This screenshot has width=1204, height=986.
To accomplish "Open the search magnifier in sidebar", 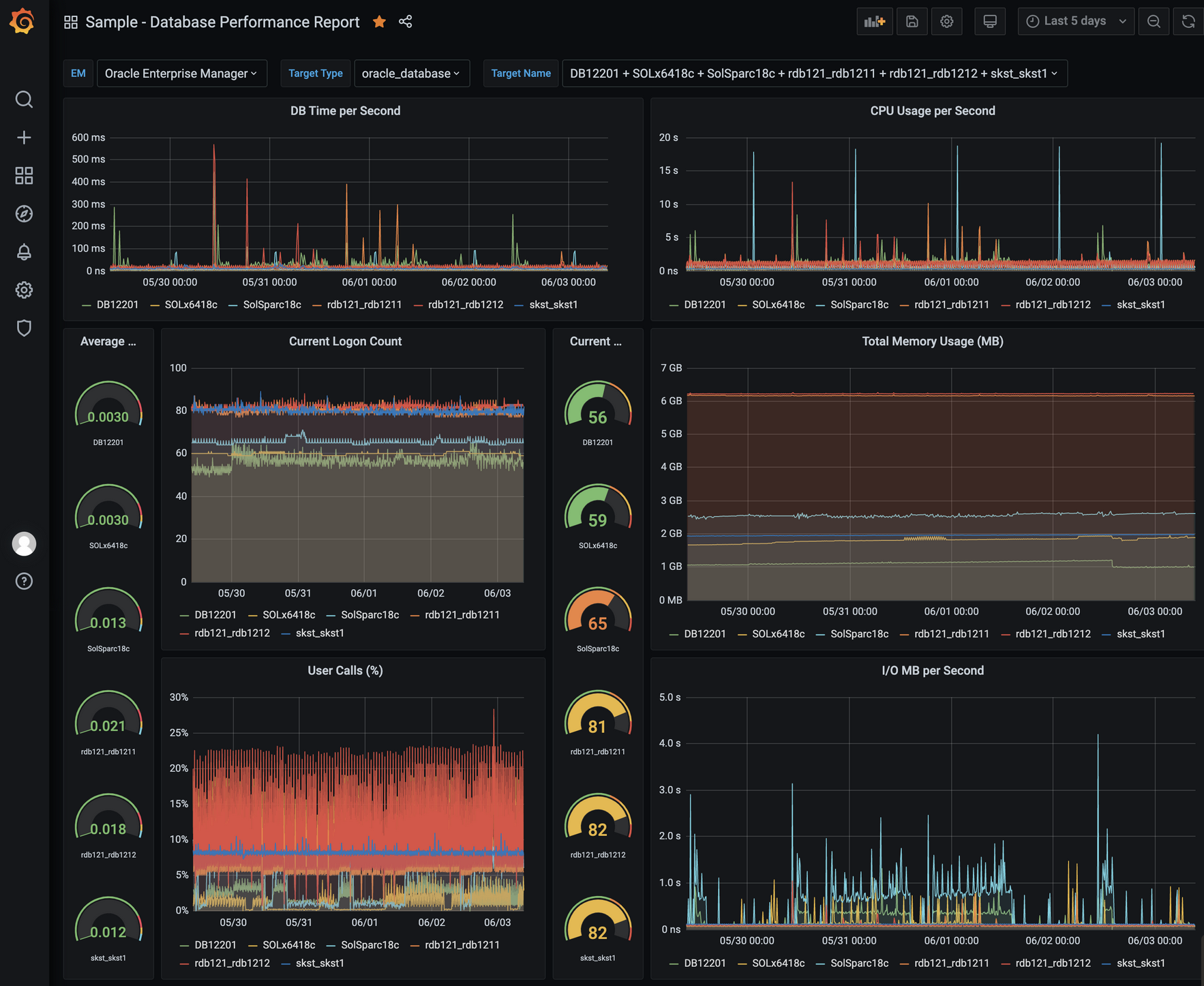I will click(x=24, y=100).
